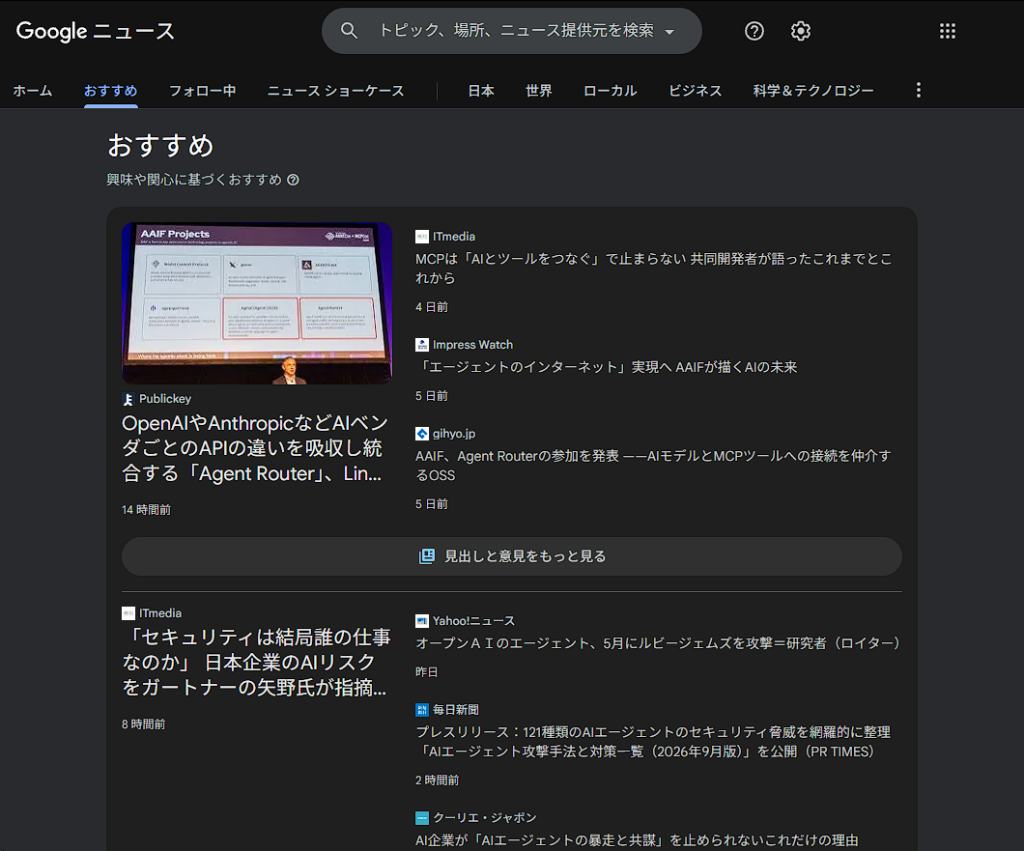Open the オープンＡＩのエージェント article
This screenshot has height=851, width=1024.
click(x=658, y=643)
